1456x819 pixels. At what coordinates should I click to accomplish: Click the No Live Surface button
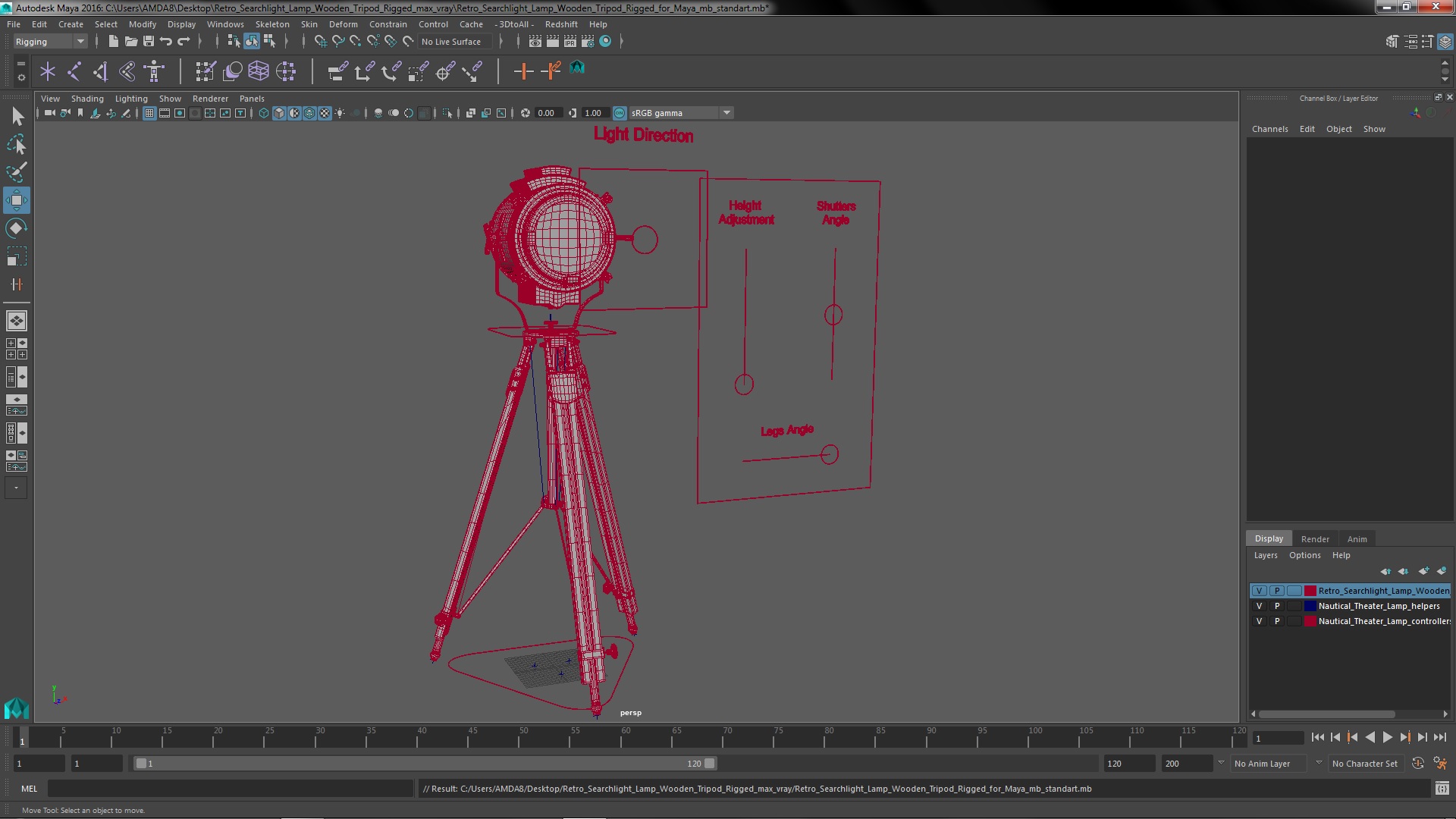451,42
